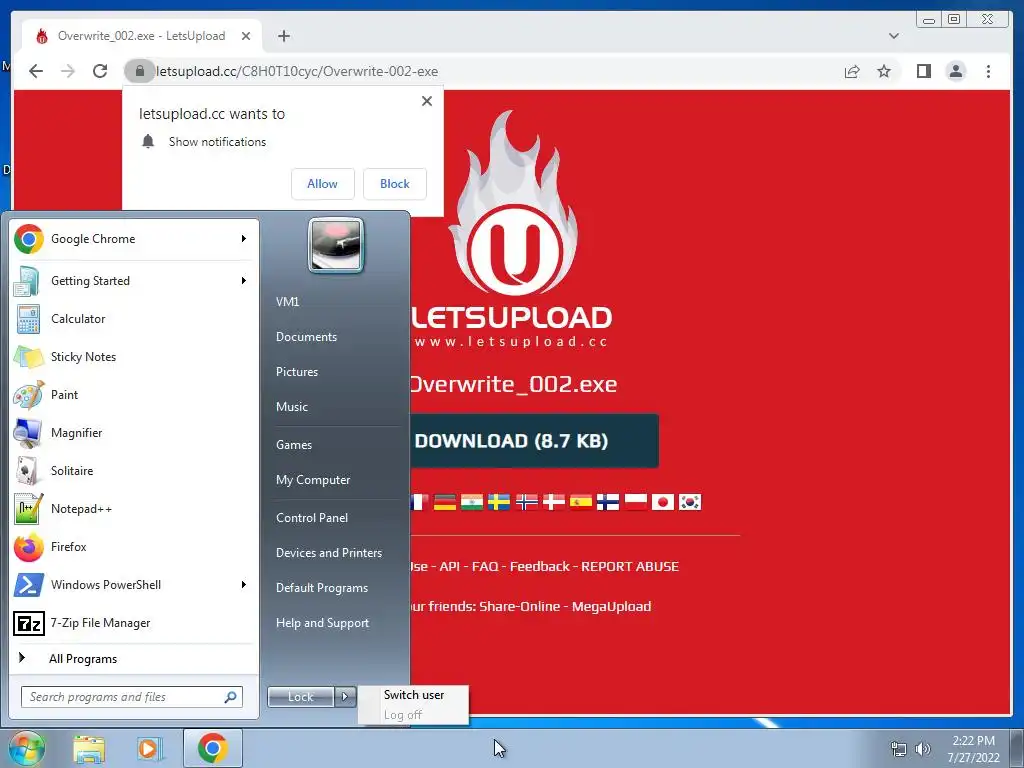Click the taskbar clock 2:22 PM

(973, 741)
